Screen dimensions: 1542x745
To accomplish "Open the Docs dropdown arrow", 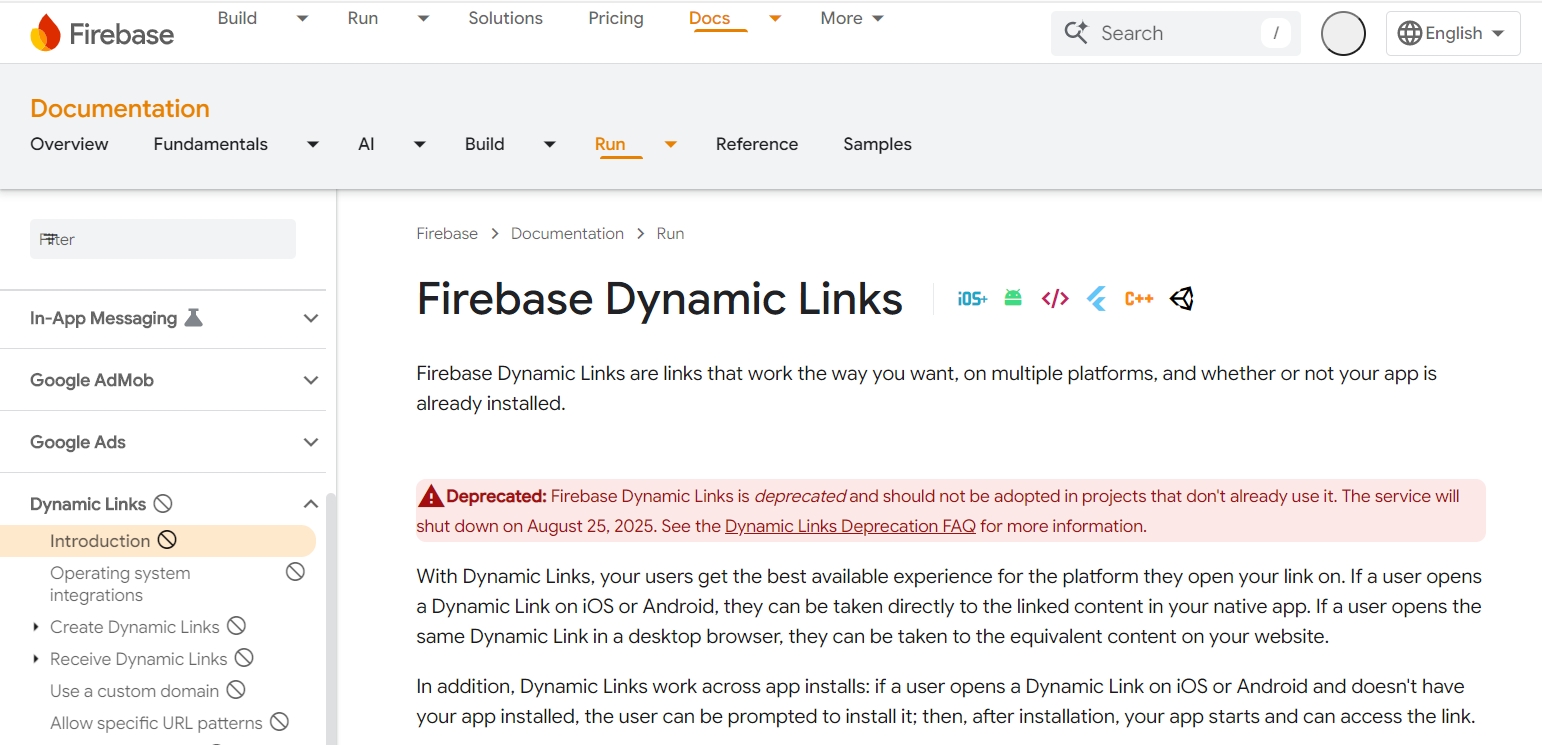I will (775, 18).
